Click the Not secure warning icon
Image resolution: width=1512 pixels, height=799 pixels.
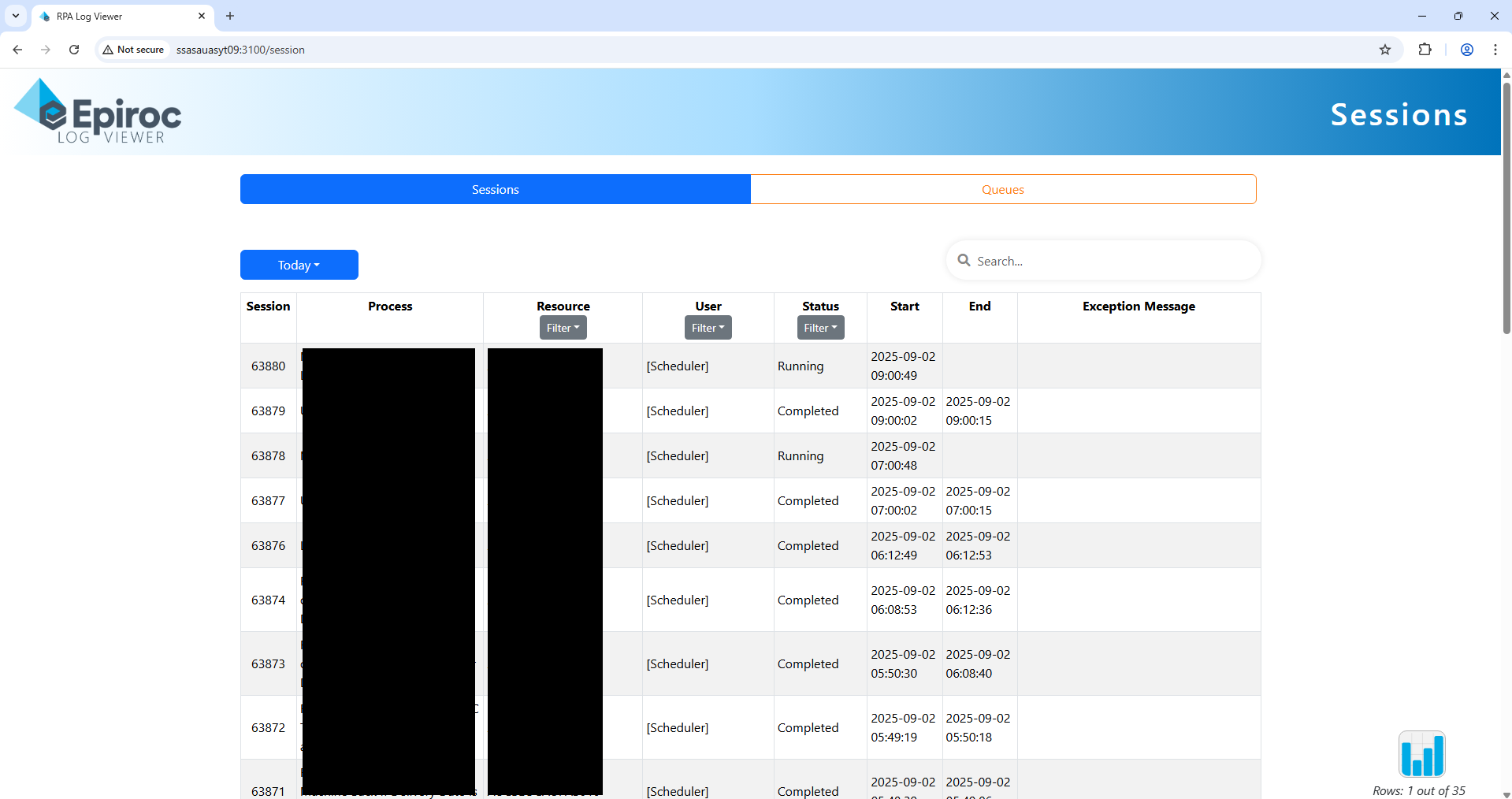[x=108, y=49]
